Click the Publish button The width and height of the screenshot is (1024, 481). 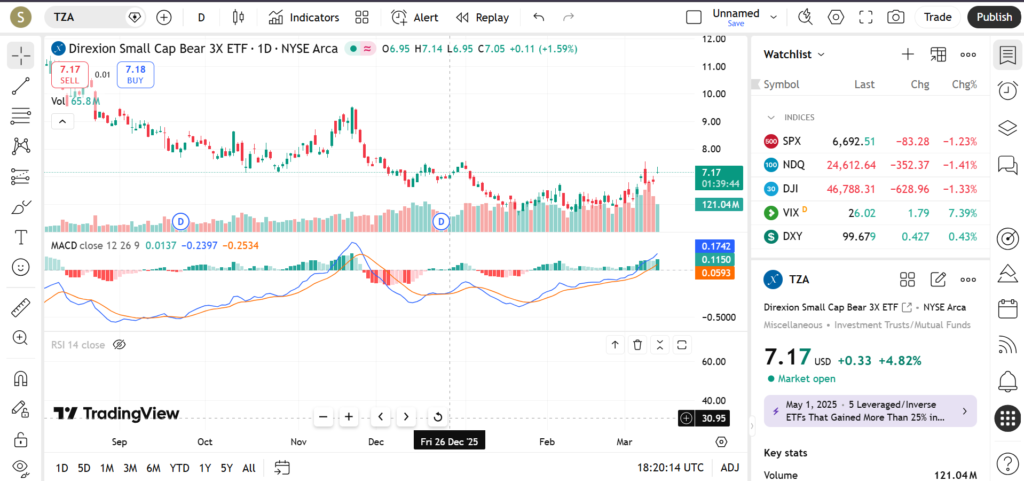[993, 17]
